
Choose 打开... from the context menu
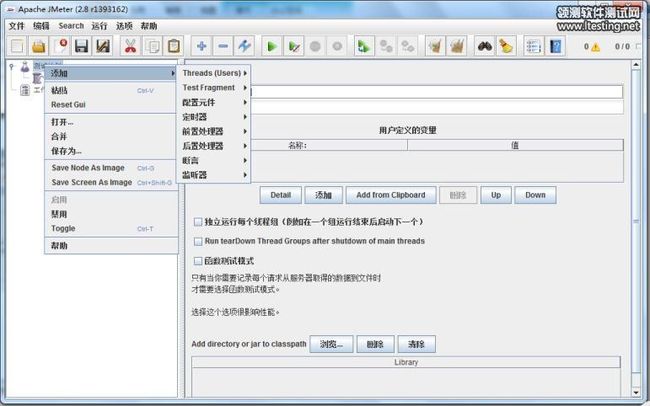(111, 122)
